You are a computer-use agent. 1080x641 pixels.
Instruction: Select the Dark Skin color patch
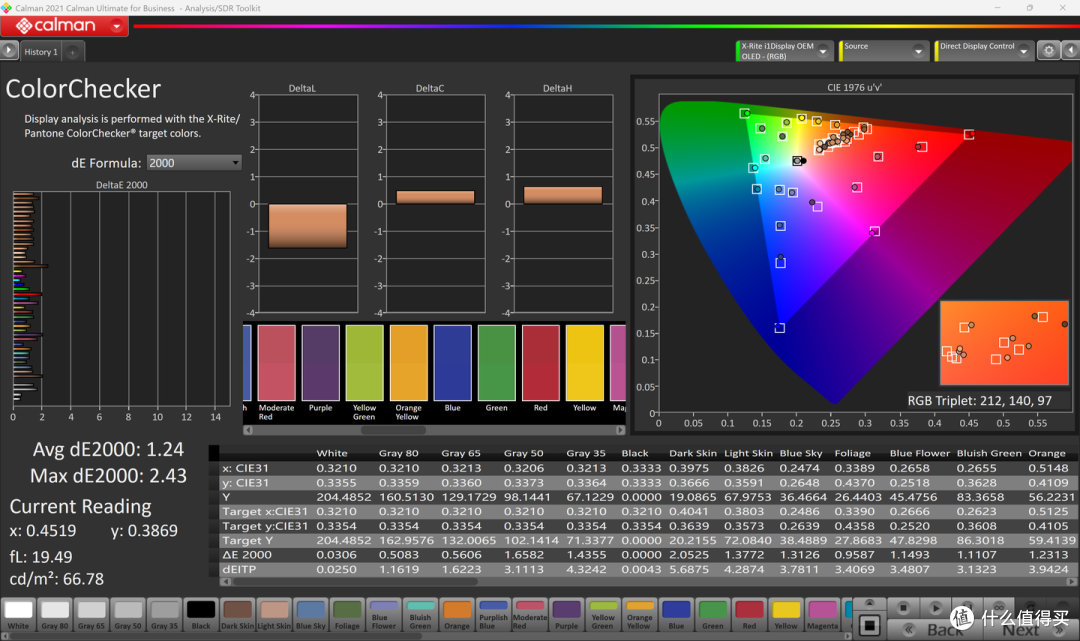point(237,615)
